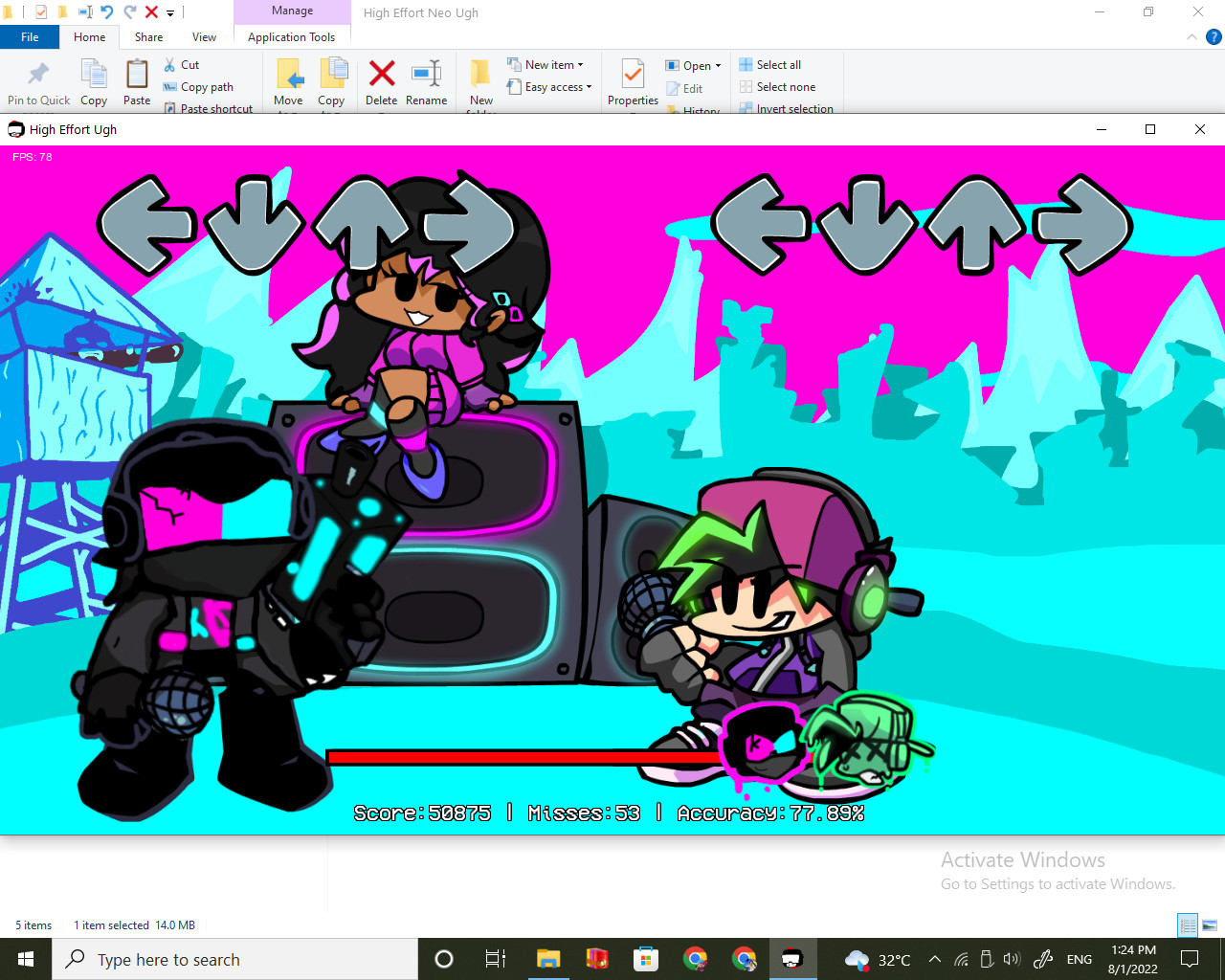The width and height of the screenshot is (1225, 980).
Task: Toggle Invert selection
Action: [786, 108]
